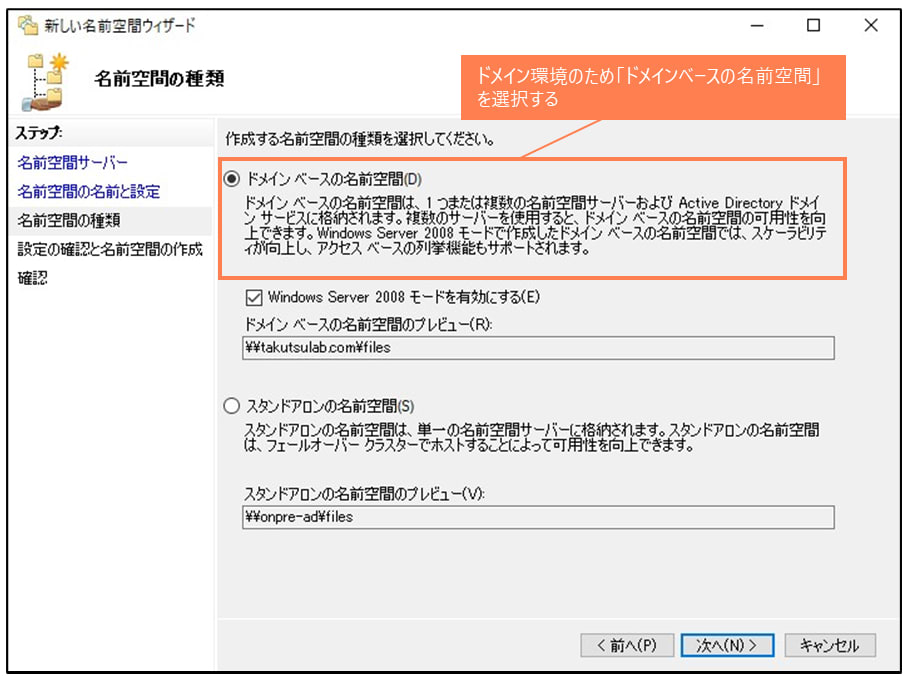912x680 pixels.
Task: Go back with the 前へ(P) button
Action: point(627,645)
